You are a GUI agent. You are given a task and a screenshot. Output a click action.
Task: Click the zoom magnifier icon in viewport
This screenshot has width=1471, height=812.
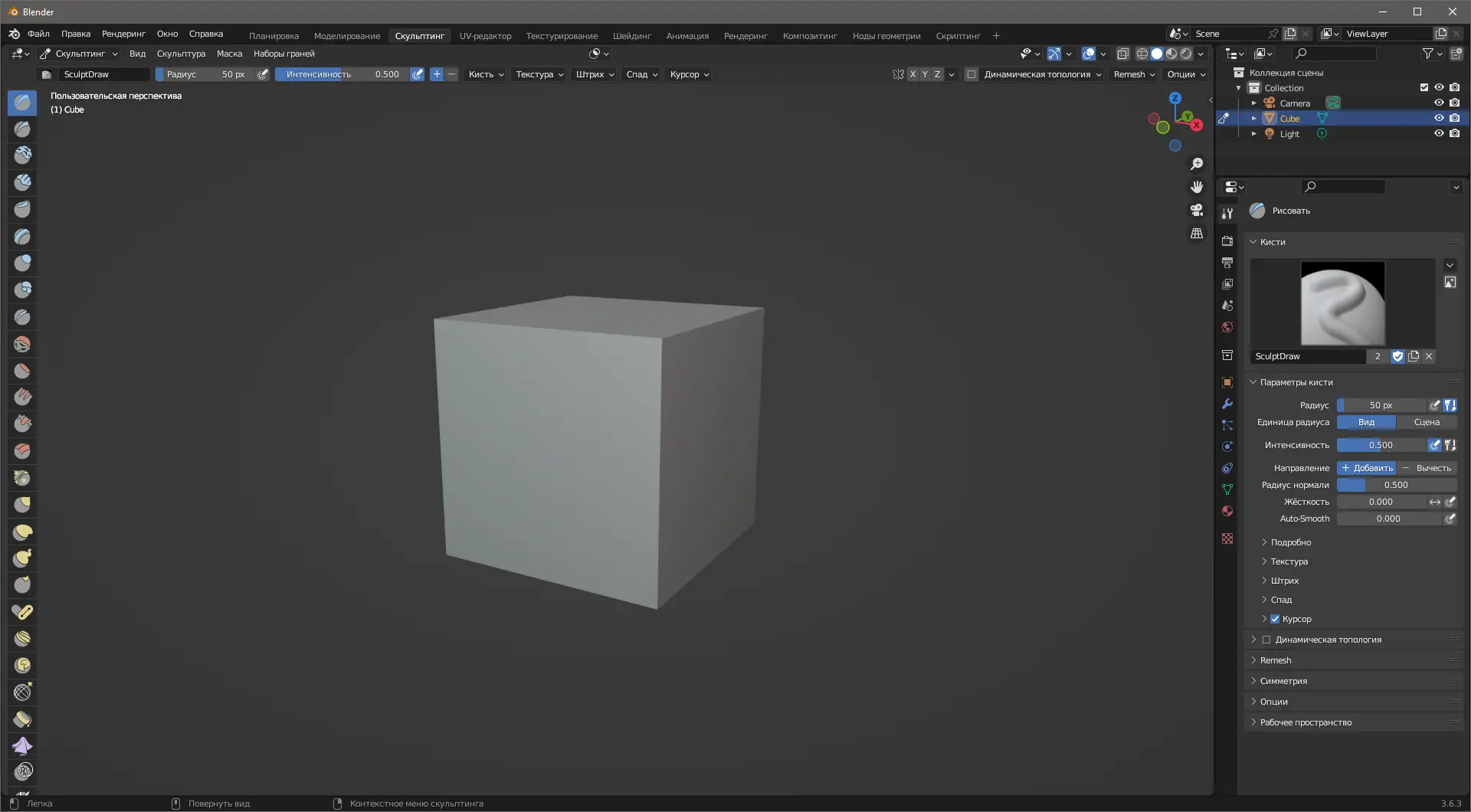1196,164
